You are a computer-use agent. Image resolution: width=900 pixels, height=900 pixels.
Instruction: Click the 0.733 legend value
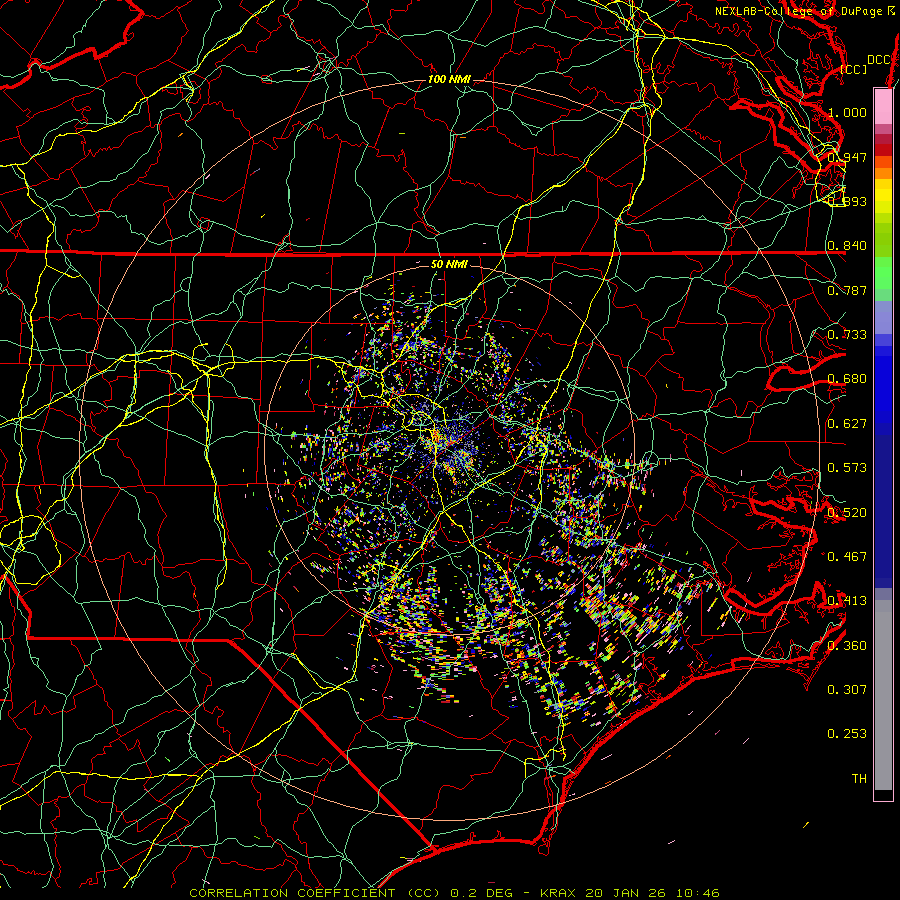[x=847, y=335]
